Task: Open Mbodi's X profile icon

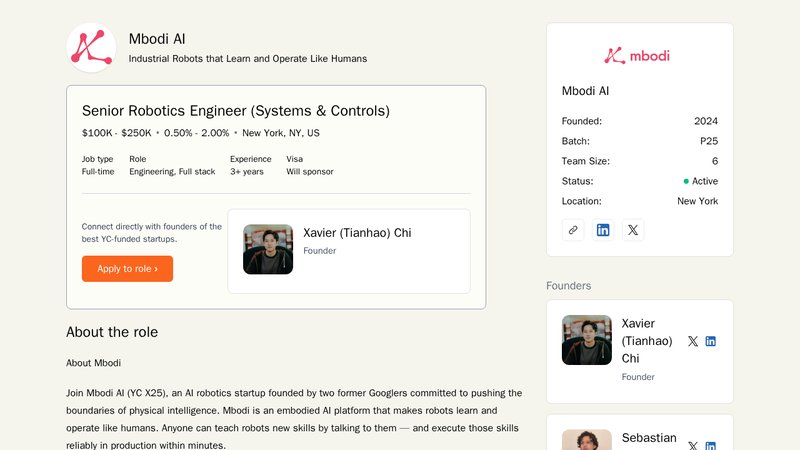Action: [633, 230]
